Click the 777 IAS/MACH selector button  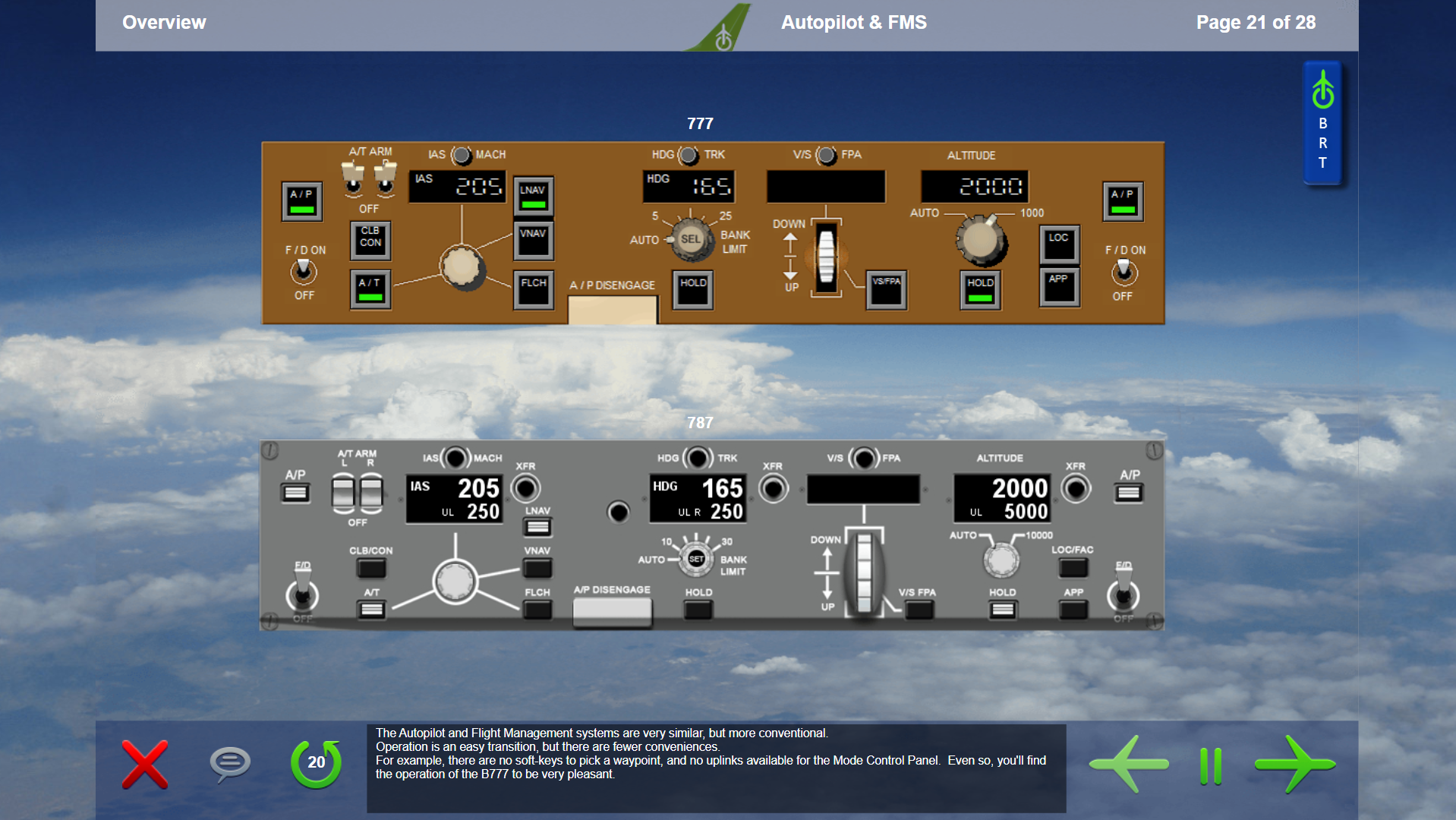coord(461,155)
